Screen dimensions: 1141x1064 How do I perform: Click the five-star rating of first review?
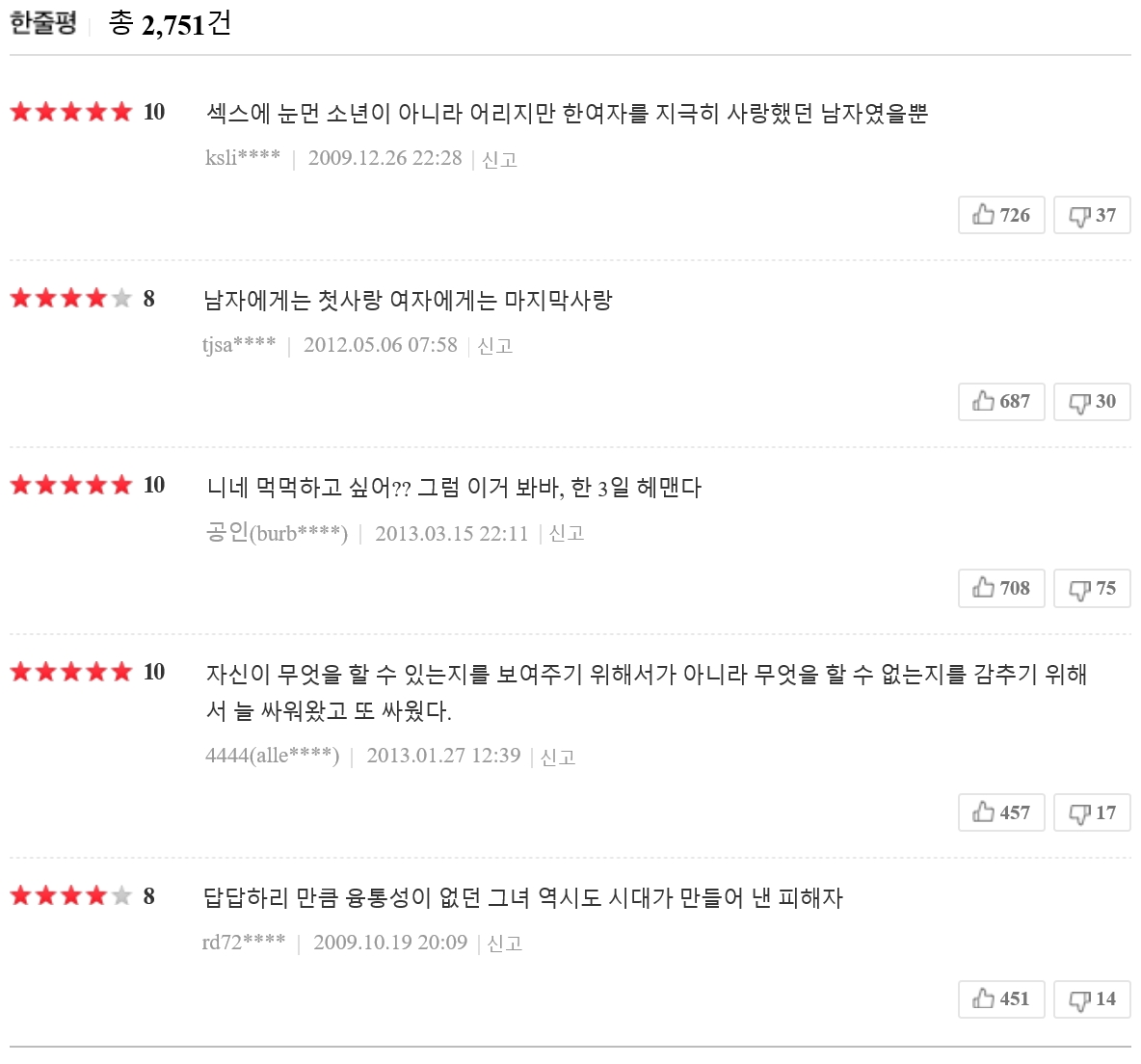[71, 112]
